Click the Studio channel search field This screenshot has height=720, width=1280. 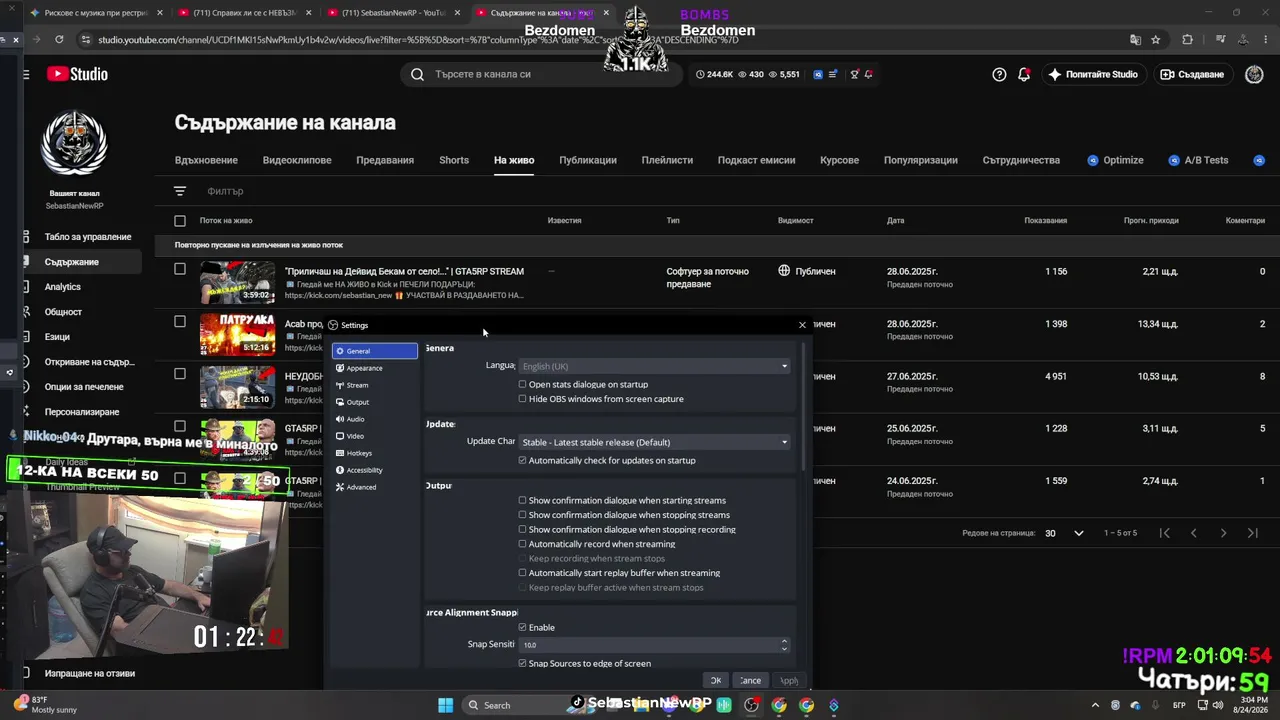coord(544,74)
